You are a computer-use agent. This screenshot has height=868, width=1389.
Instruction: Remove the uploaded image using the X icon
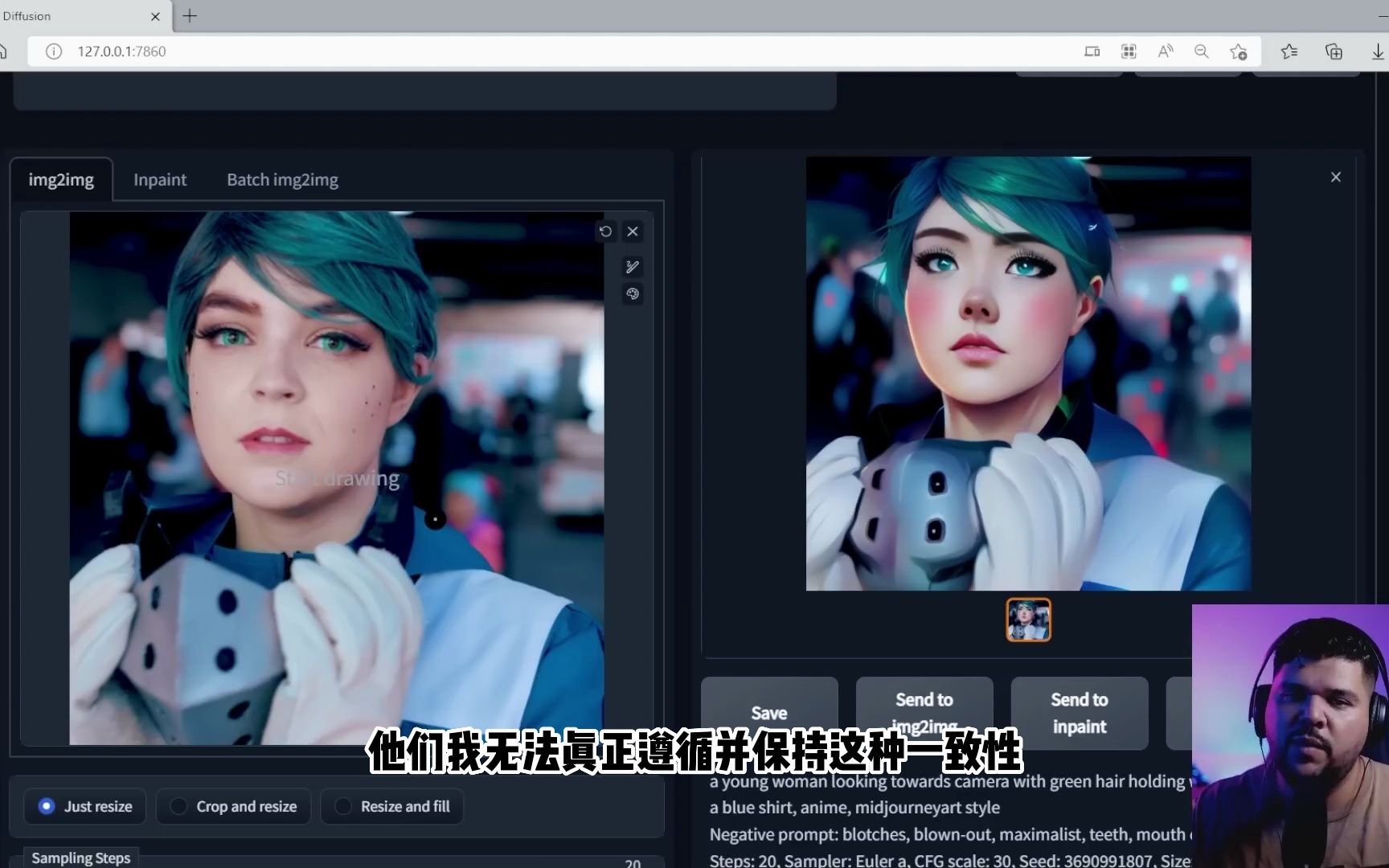633,231
